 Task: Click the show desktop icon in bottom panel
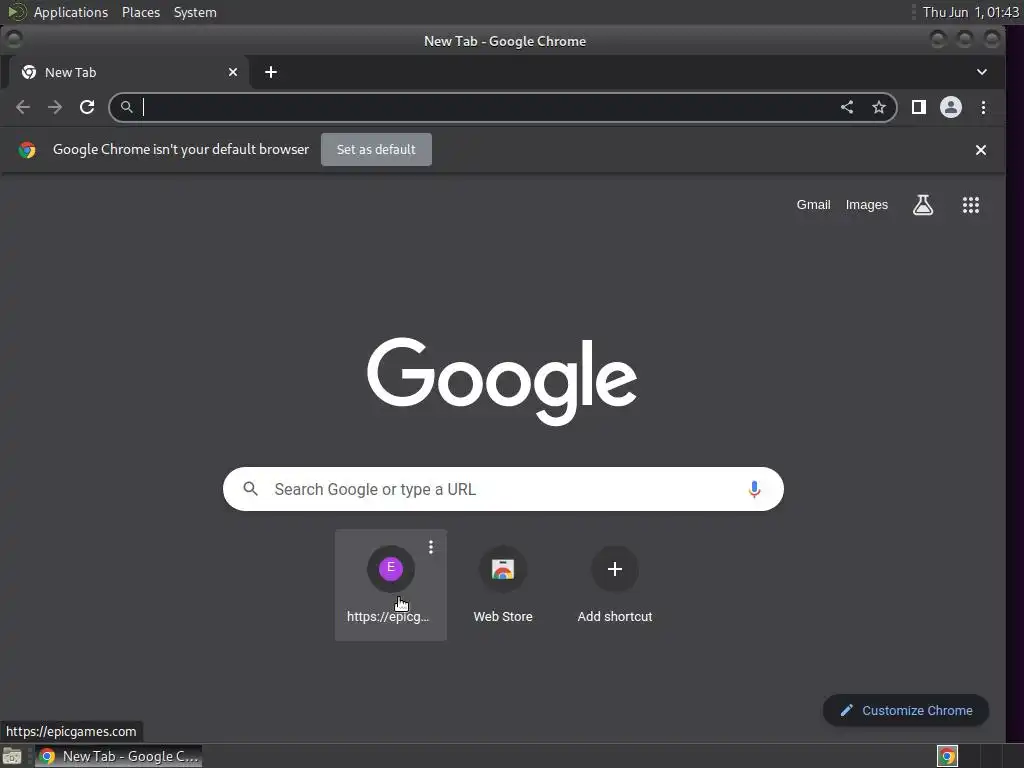[12, 756]
